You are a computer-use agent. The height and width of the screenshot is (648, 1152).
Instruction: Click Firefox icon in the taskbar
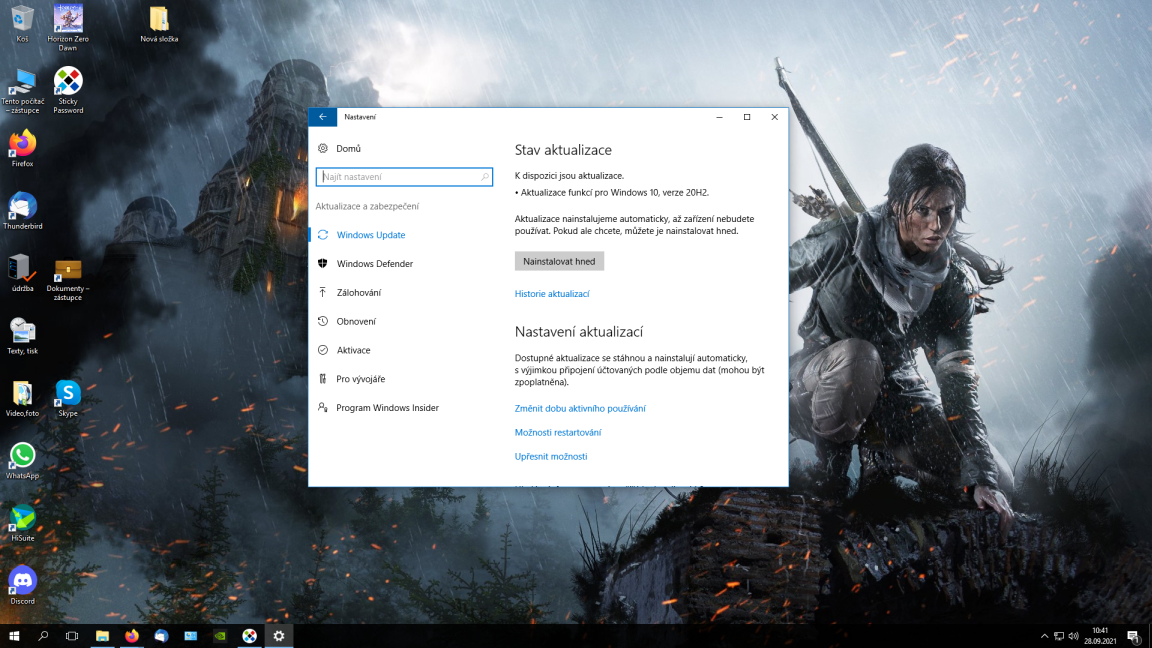click(132, 635)
